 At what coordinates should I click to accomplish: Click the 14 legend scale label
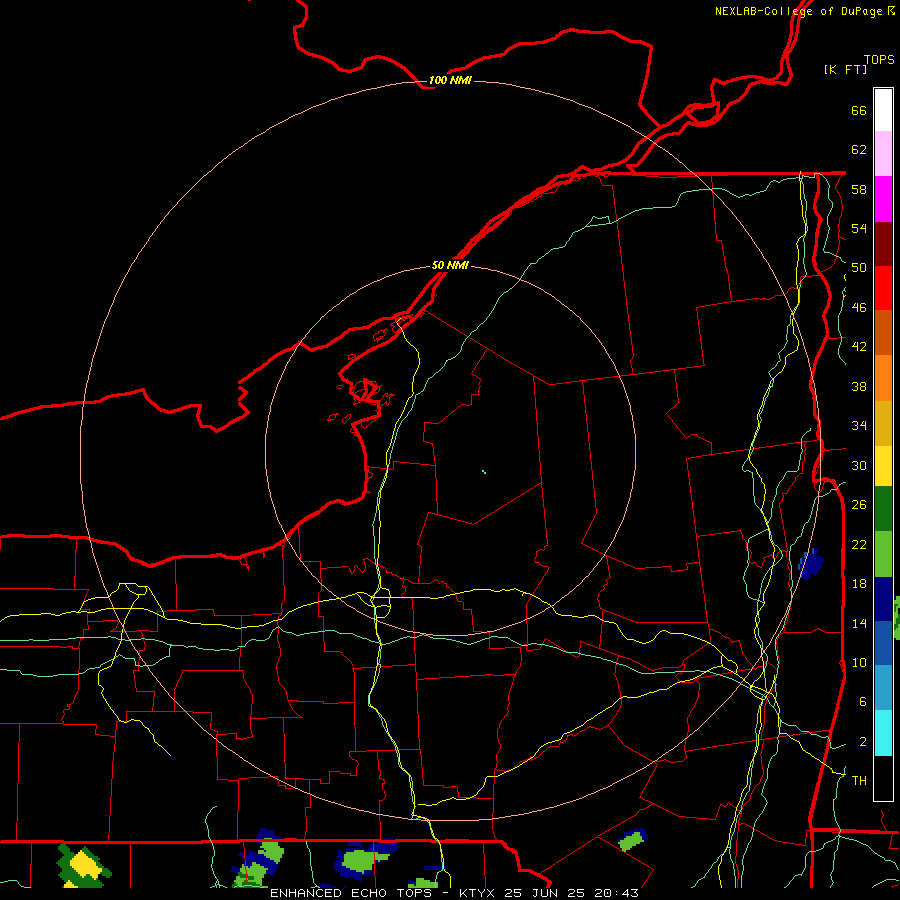coord(859,623)
